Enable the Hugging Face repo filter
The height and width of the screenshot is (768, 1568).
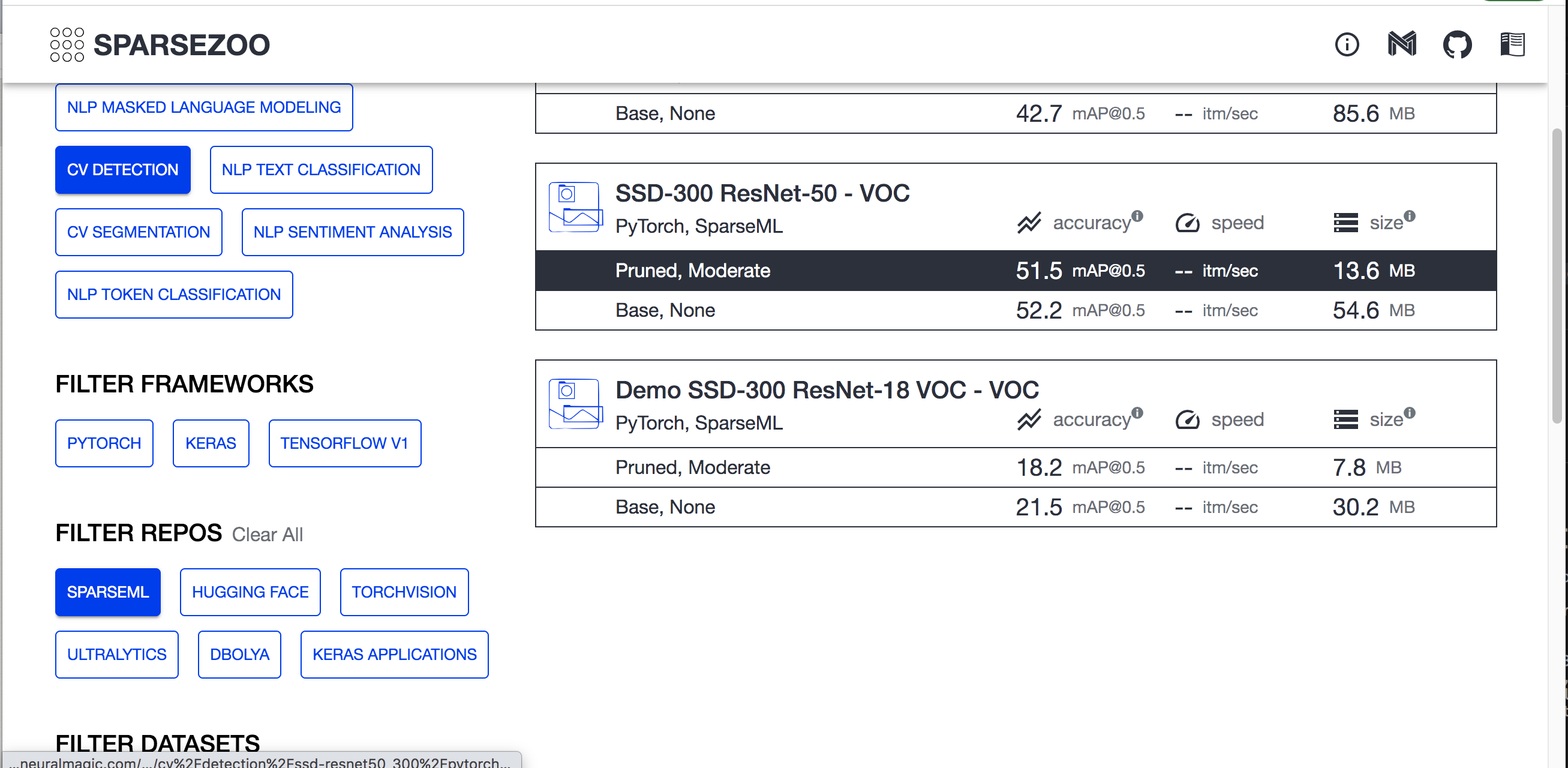tap(250, 592)
